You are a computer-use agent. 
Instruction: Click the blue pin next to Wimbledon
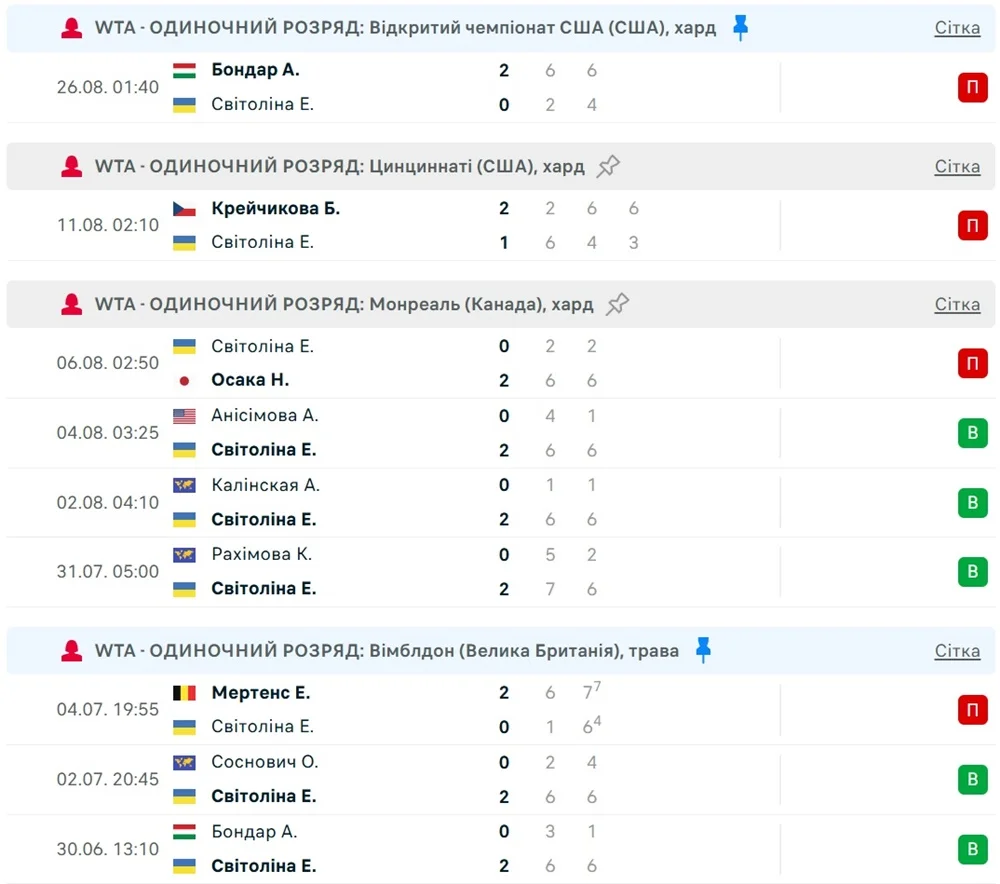[703, 651]
